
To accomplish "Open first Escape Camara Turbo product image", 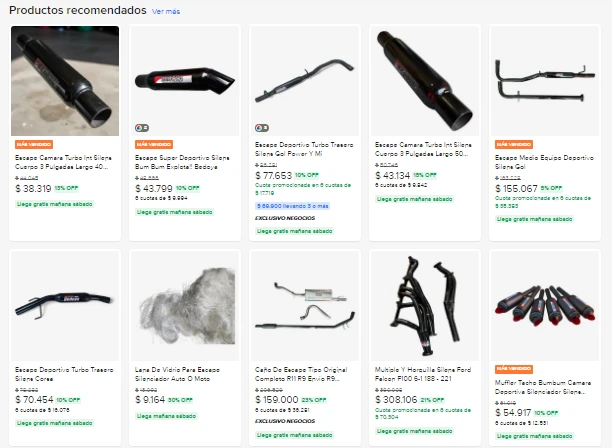I will point(65,81).
